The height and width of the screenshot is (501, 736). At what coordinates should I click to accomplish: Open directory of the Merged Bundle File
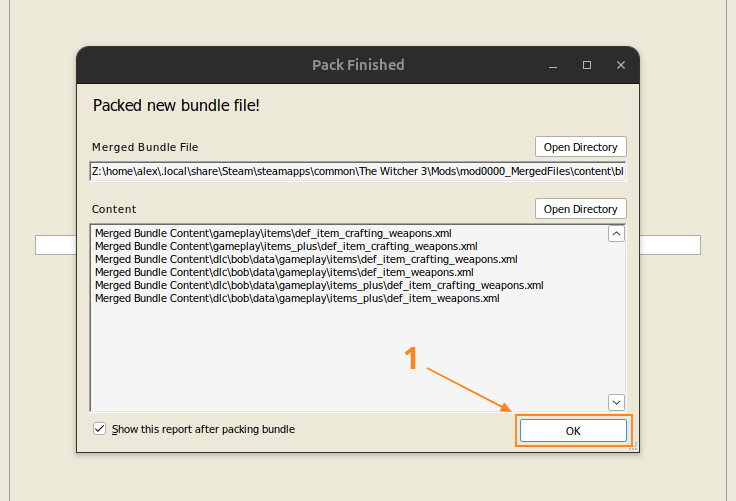point(580,147)
